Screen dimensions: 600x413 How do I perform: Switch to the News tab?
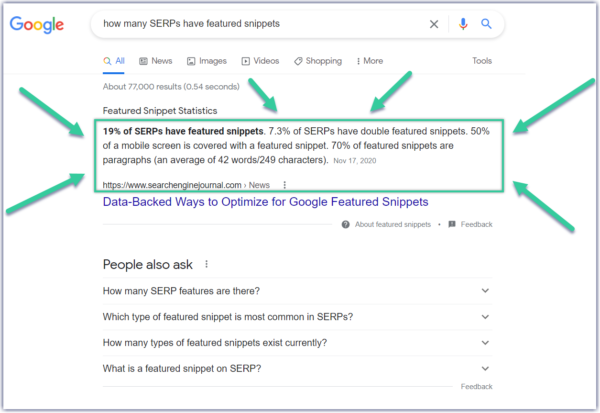(x=156, y=61)
